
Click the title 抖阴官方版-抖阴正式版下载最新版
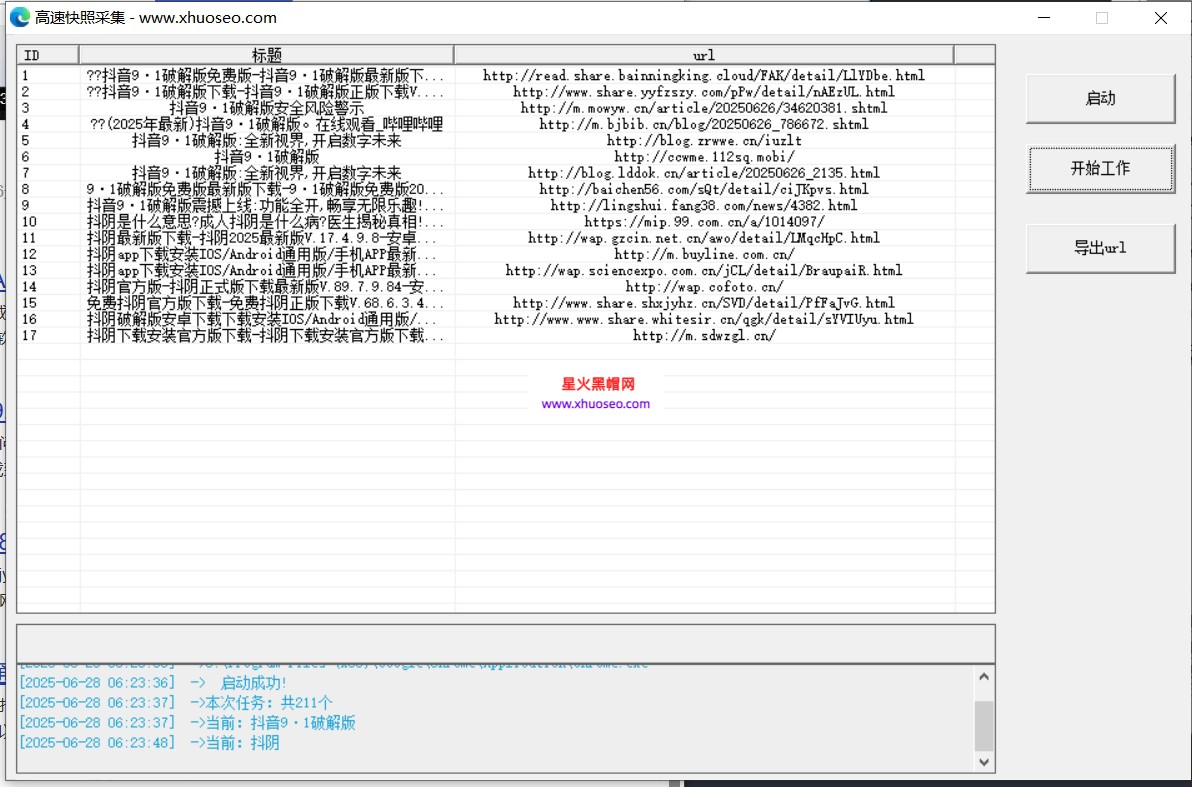pos(266,287)
